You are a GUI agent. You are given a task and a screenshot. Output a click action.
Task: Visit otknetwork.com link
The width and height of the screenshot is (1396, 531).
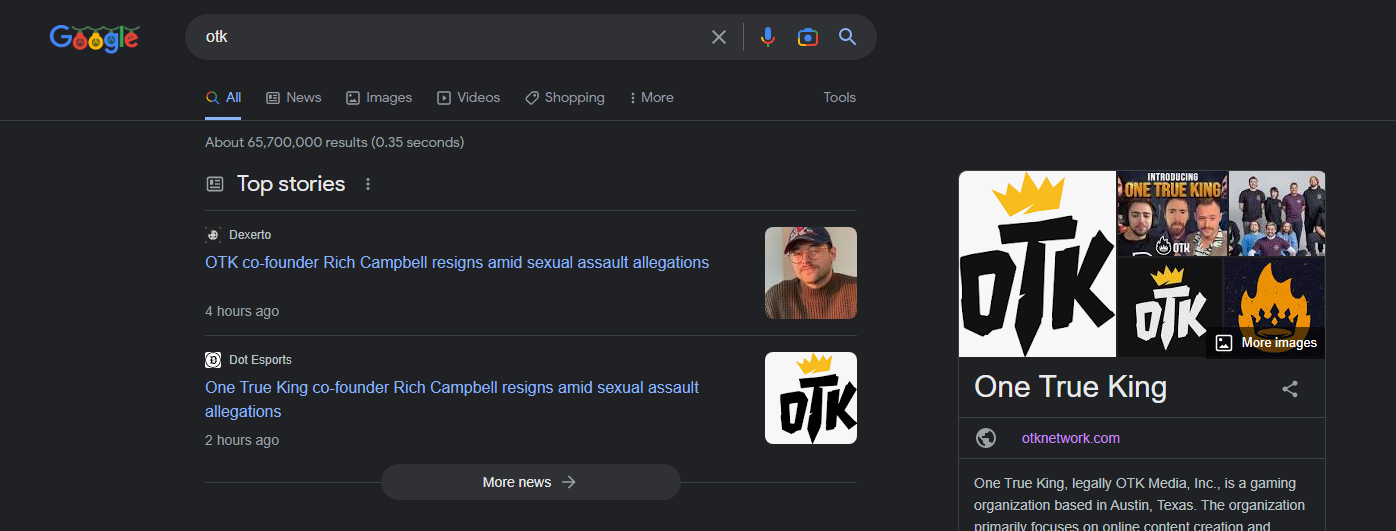1071,438
